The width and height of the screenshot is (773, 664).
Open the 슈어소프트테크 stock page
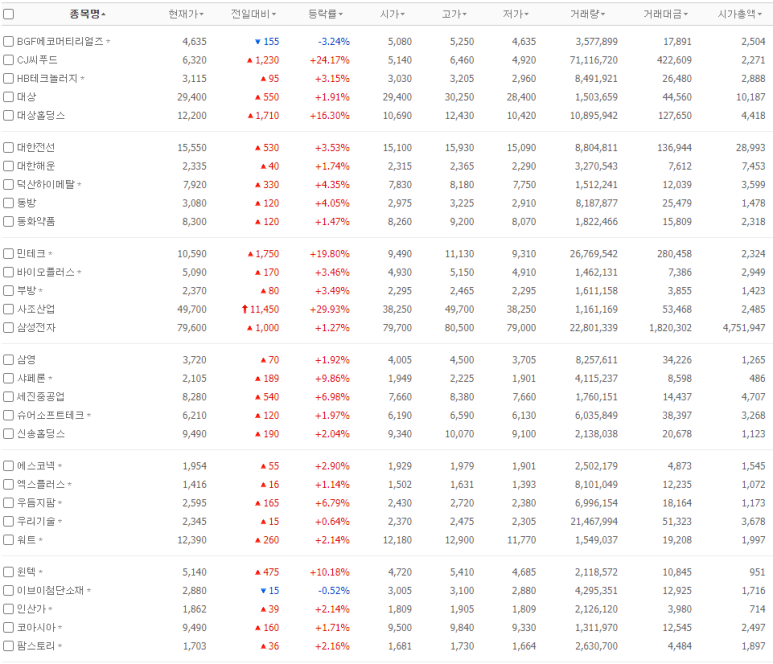point(51,416)
